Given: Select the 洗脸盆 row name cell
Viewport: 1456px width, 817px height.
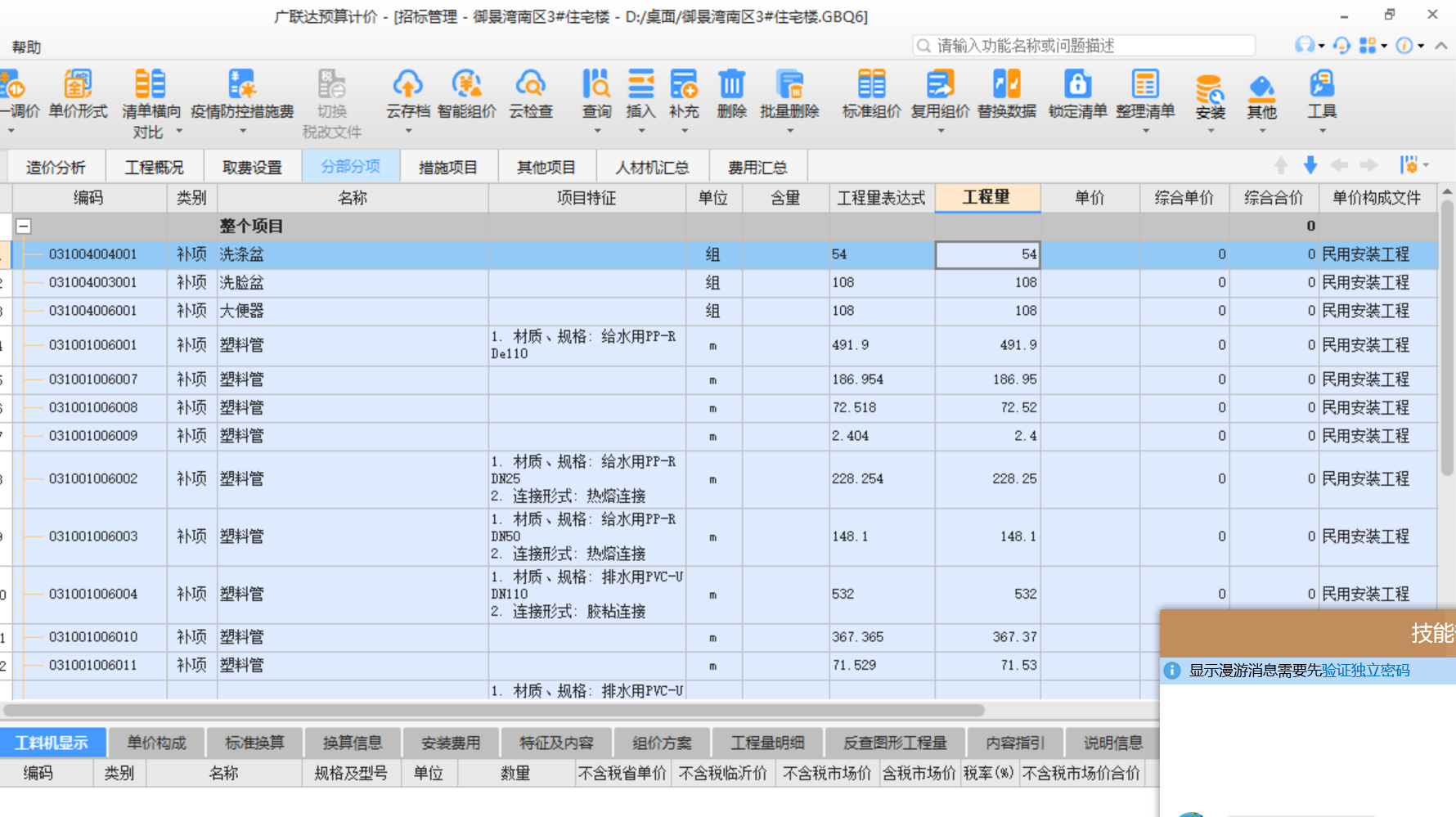Looking at the screenshot, I should [x=353, y=283].
